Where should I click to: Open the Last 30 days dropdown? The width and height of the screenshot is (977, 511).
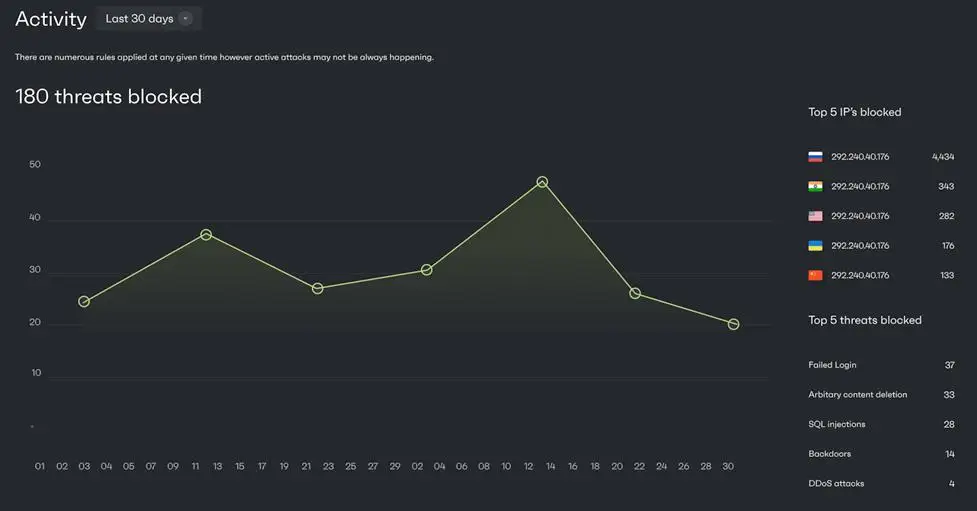148,19
